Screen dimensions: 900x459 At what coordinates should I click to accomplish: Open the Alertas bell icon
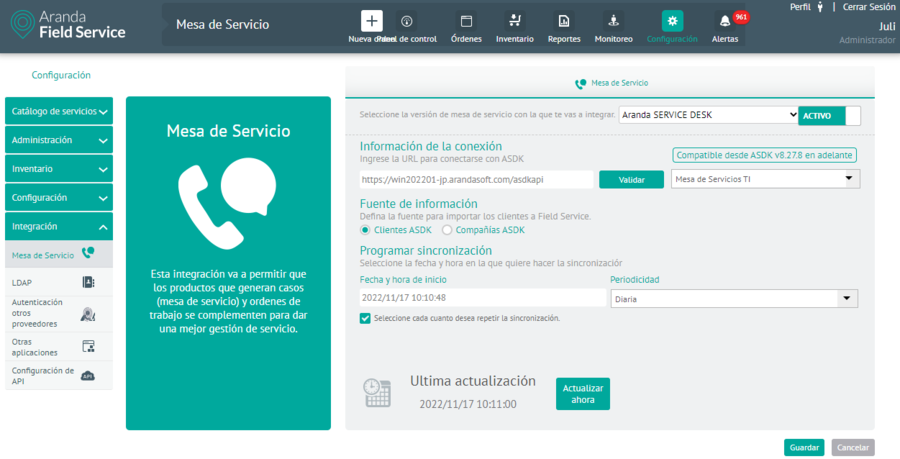725,21
